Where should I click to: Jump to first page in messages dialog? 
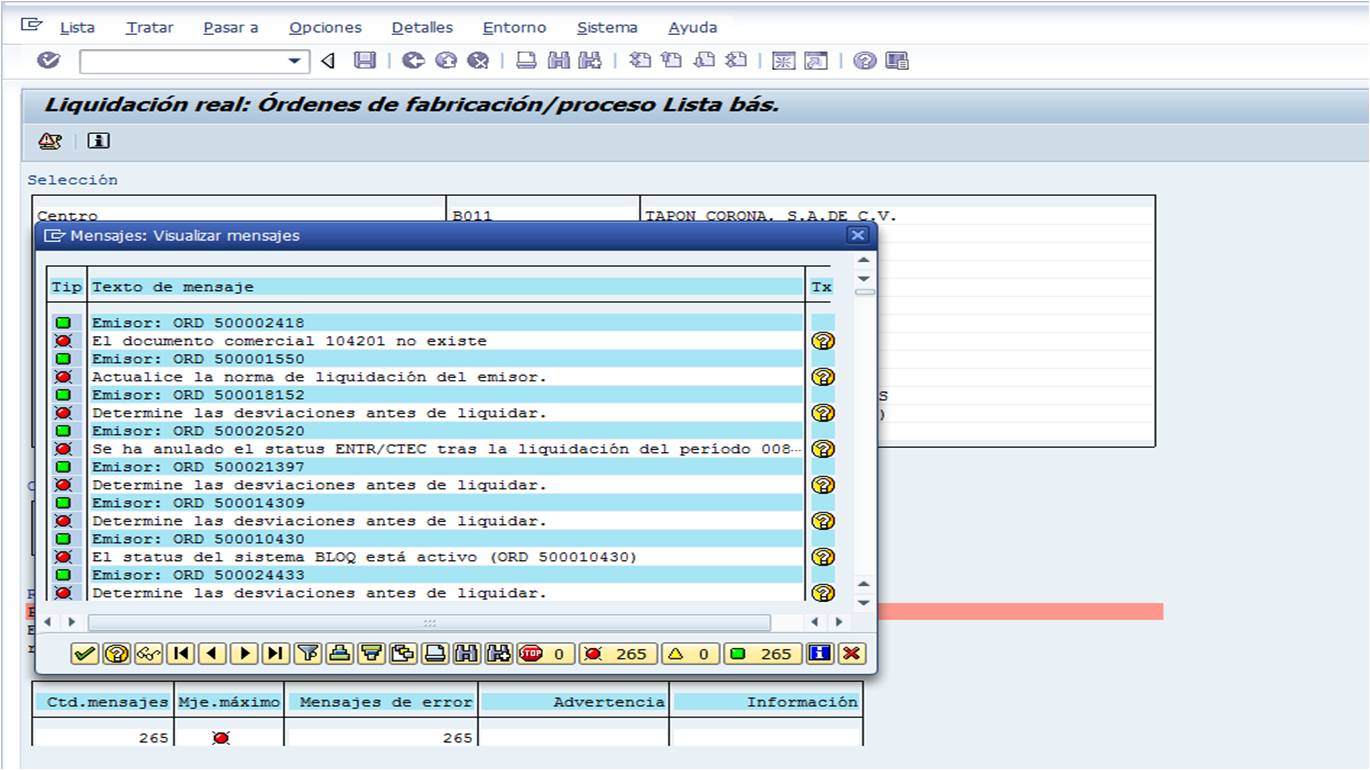tap(181, 654)
